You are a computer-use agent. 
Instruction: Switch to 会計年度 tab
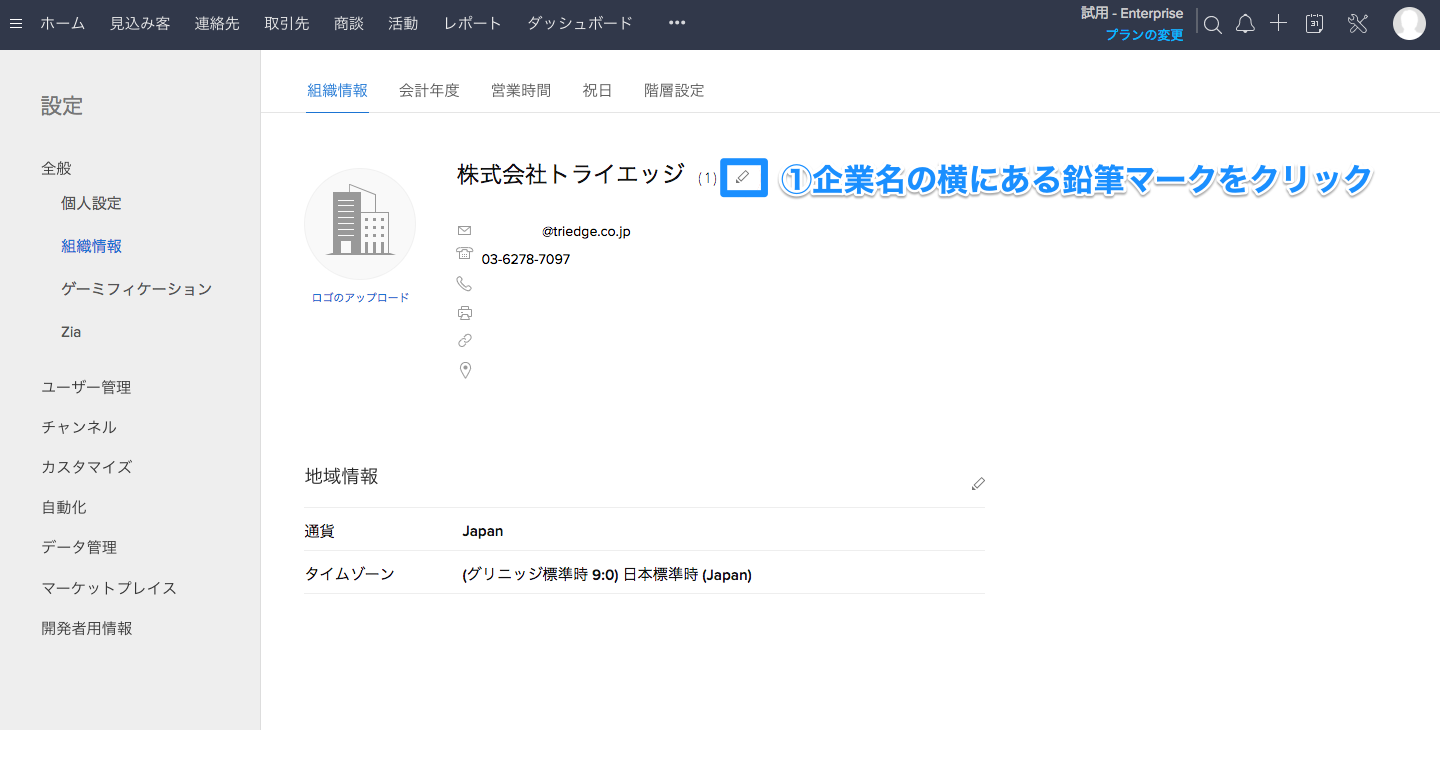(429, 90)
